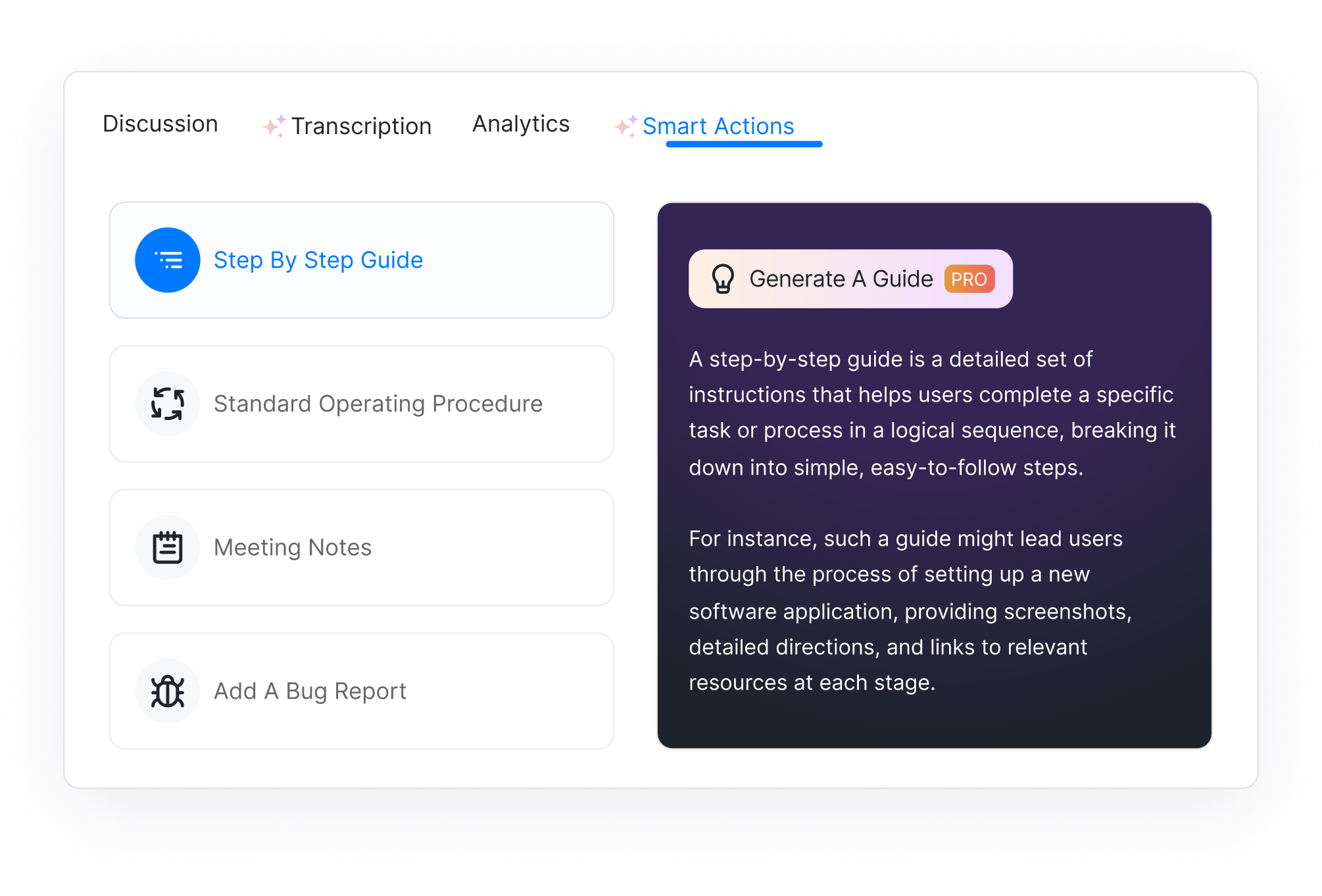
Task: Click the blue underline beneath Smart Actions
Action: click(x=744, y=144)
